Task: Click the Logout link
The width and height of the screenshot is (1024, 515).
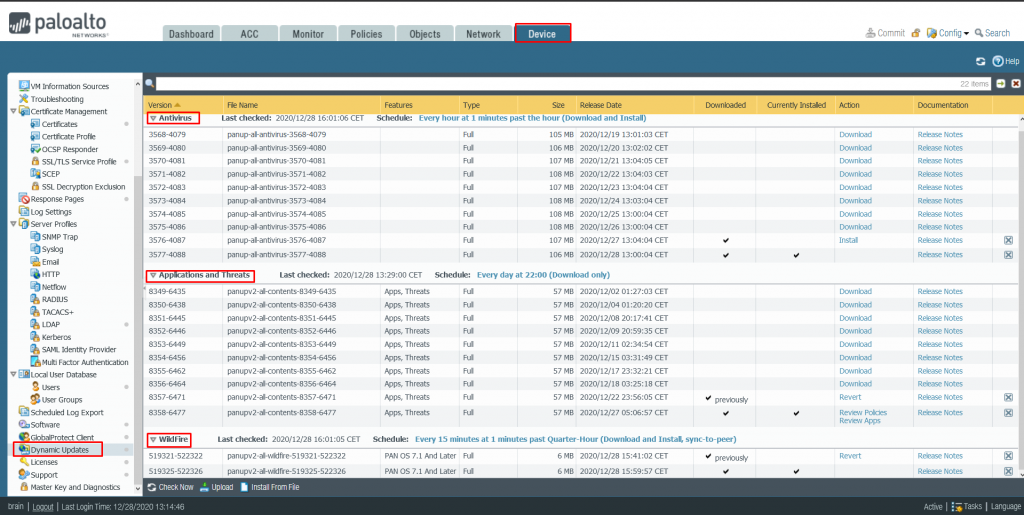Action: 43,507
